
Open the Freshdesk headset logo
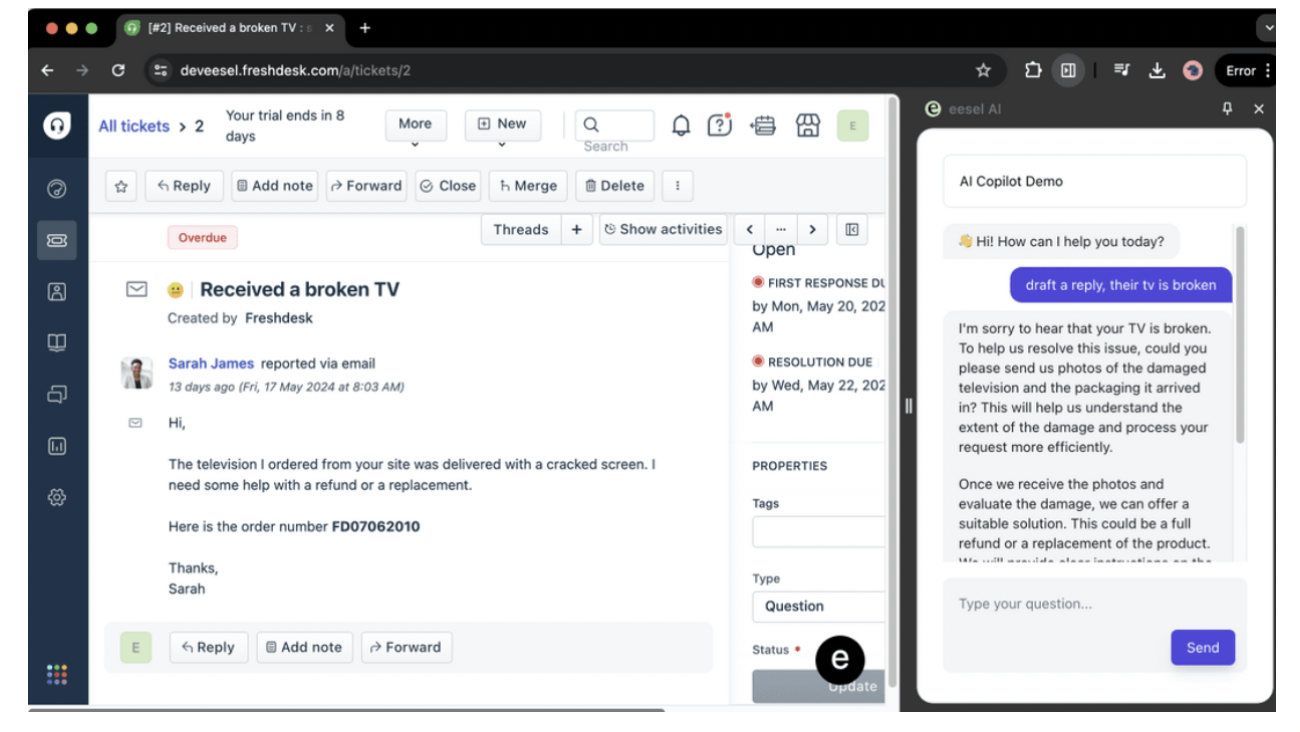click(x=57, y=125)
